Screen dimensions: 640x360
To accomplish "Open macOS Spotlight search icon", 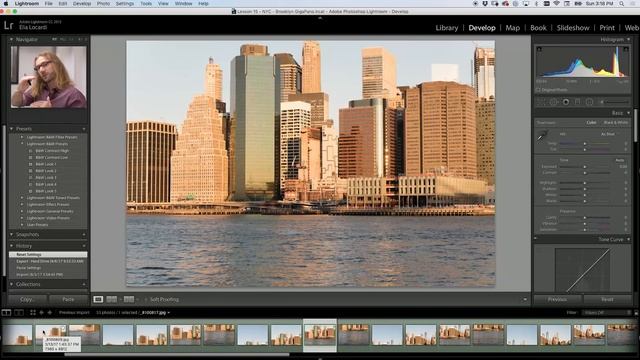I will (622, 4).
